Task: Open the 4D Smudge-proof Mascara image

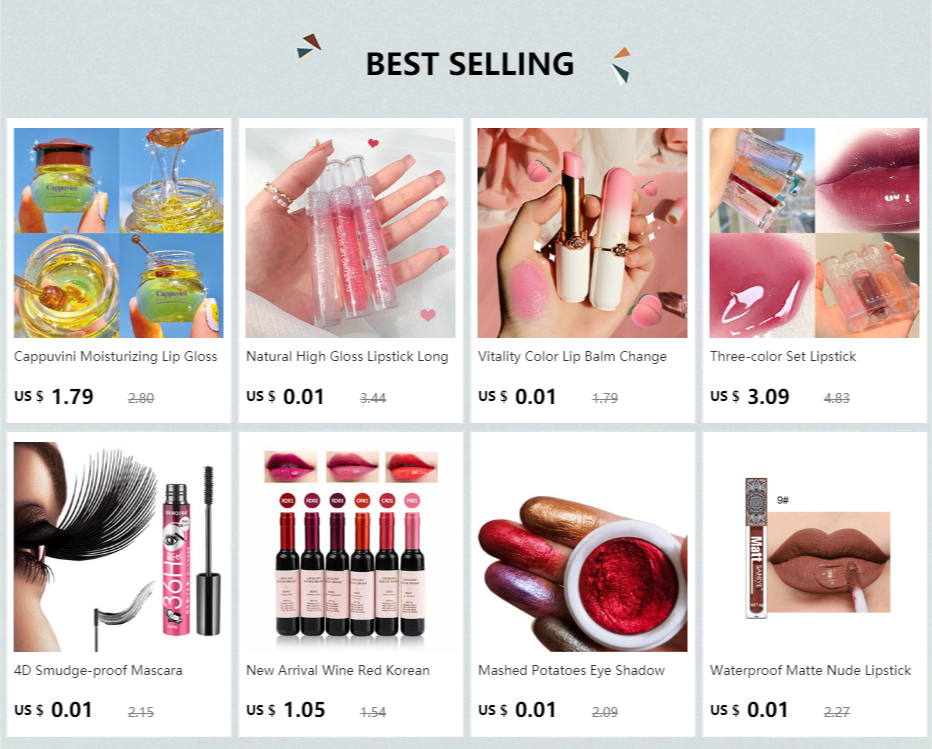Action: click(x=119, y=547)
